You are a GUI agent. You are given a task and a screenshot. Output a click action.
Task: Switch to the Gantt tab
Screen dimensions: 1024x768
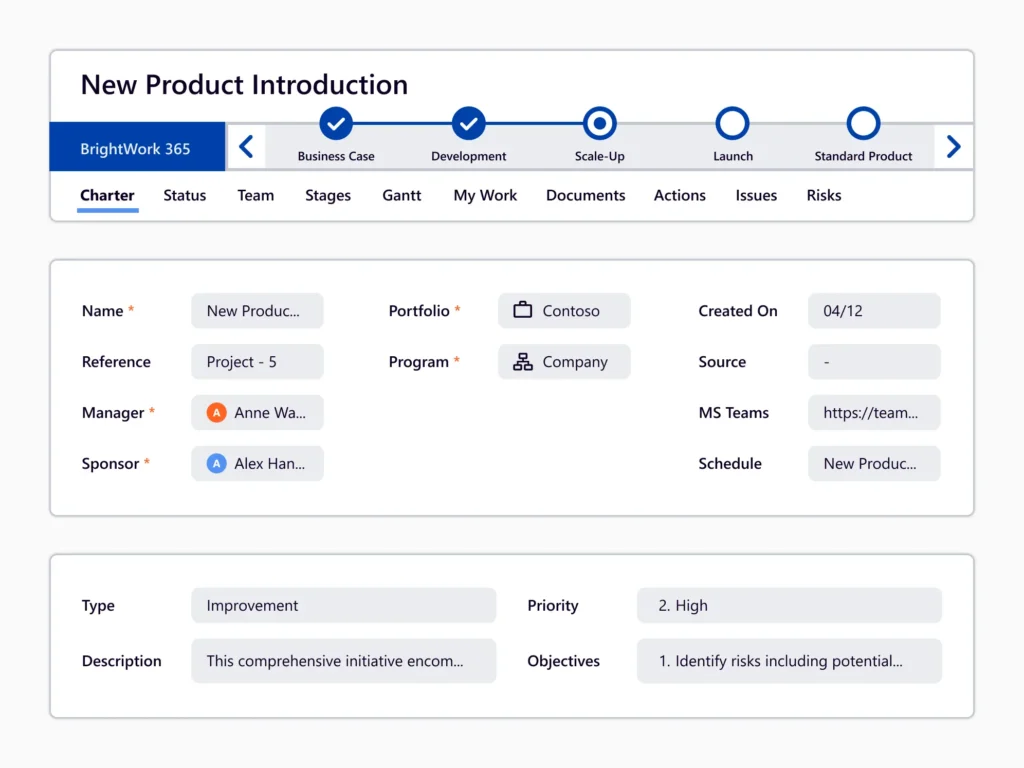coord(401,195)
